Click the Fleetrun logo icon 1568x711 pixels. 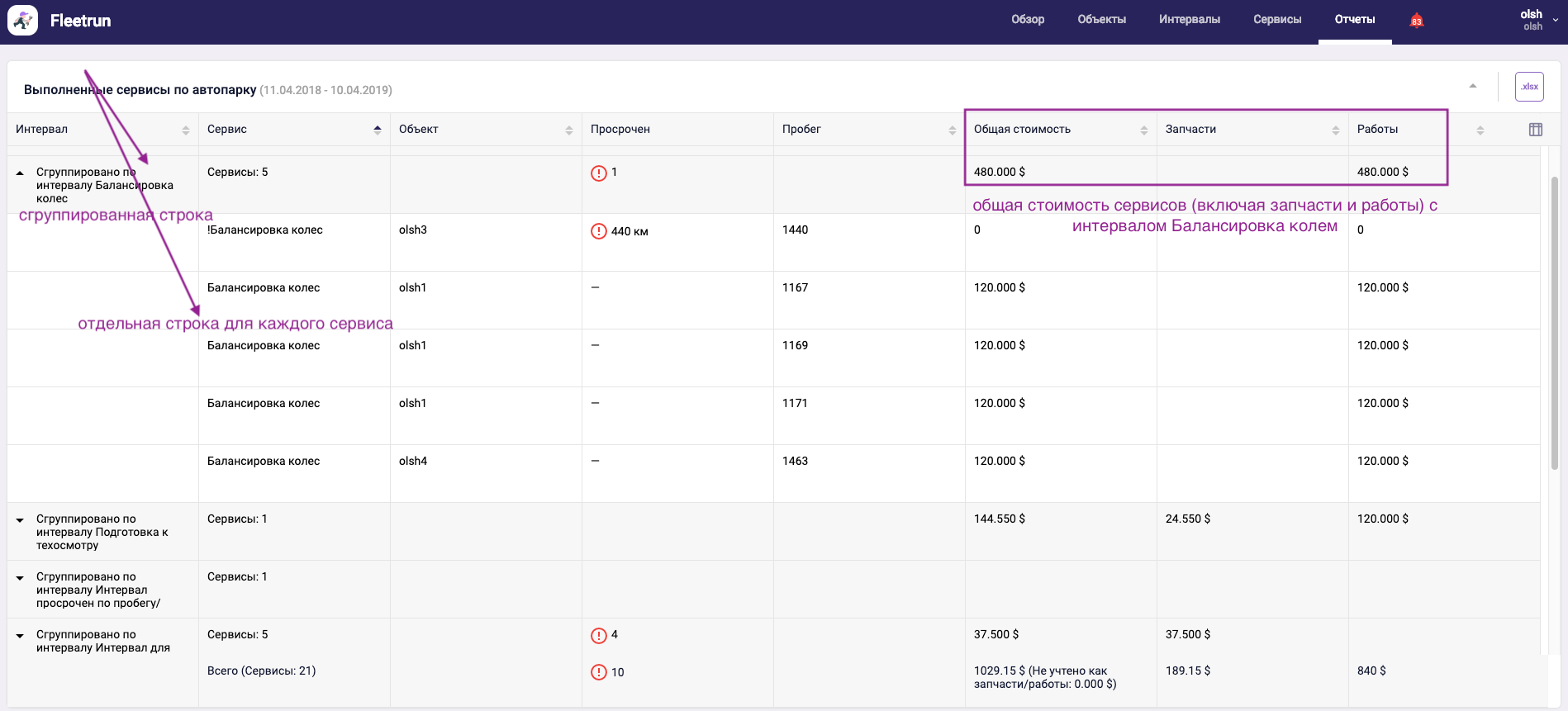pyautogui.click(x=22, y=21)
